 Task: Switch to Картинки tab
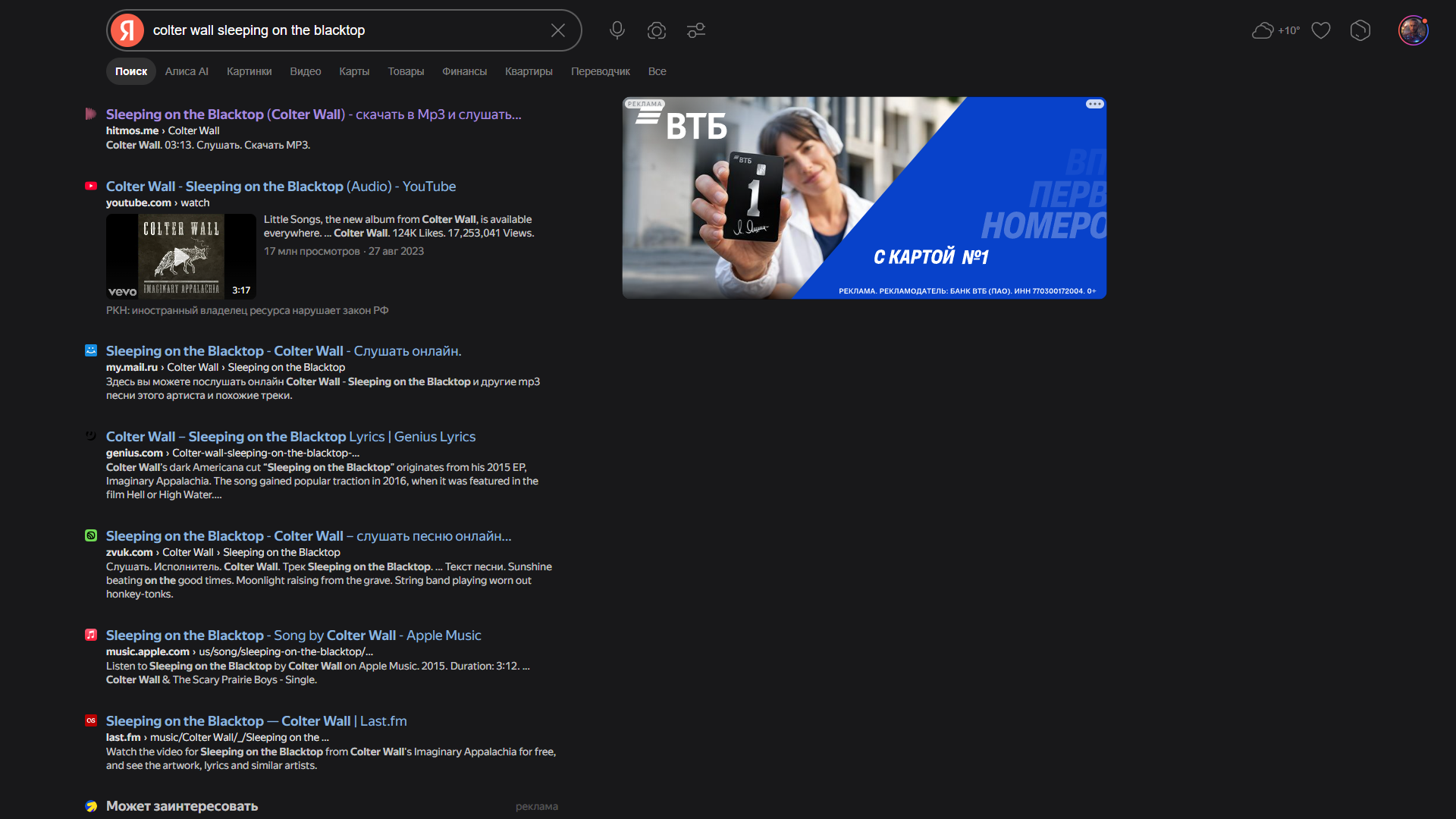249,71
